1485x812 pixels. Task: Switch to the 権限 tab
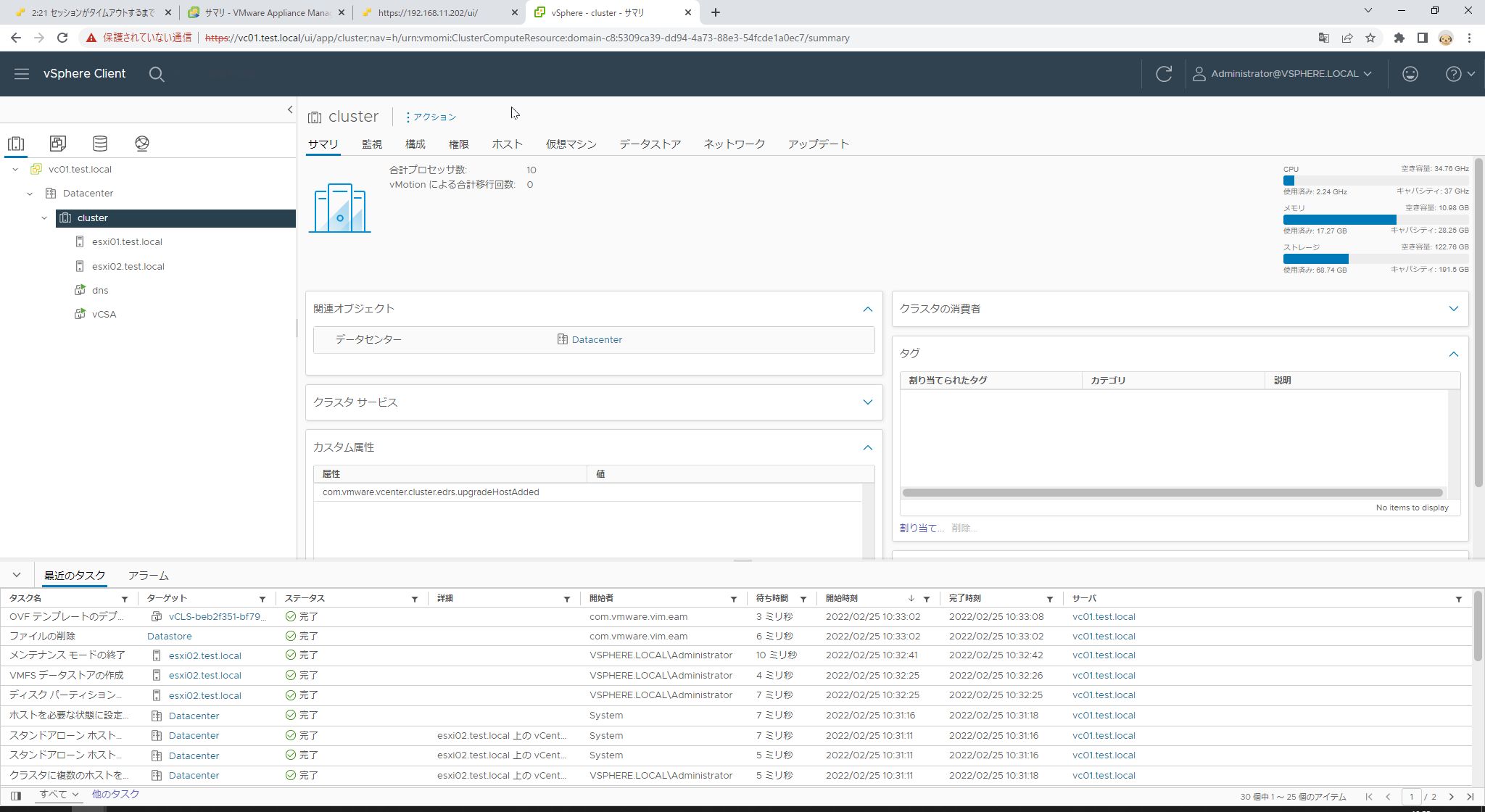pyautogui.click(x=459, y=144)
